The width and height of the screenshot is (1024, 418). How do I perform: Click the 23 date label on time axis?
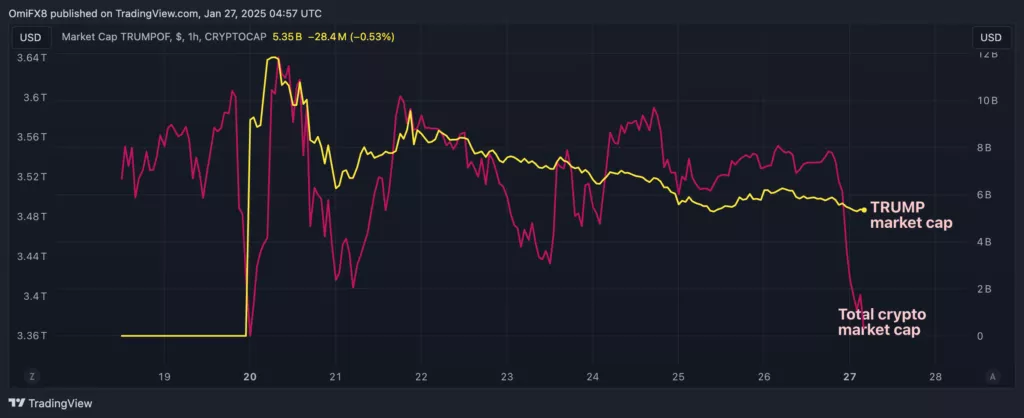point(507,376)
